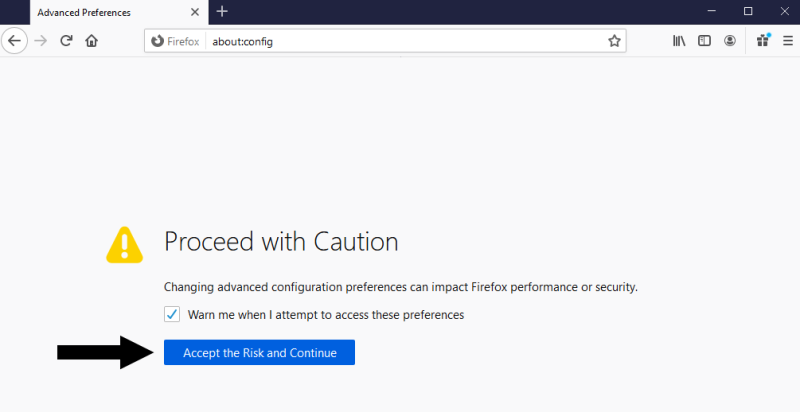Open the Firefox home page icon
The width and height of the screenshot is (800, 412).
point(91,41)
